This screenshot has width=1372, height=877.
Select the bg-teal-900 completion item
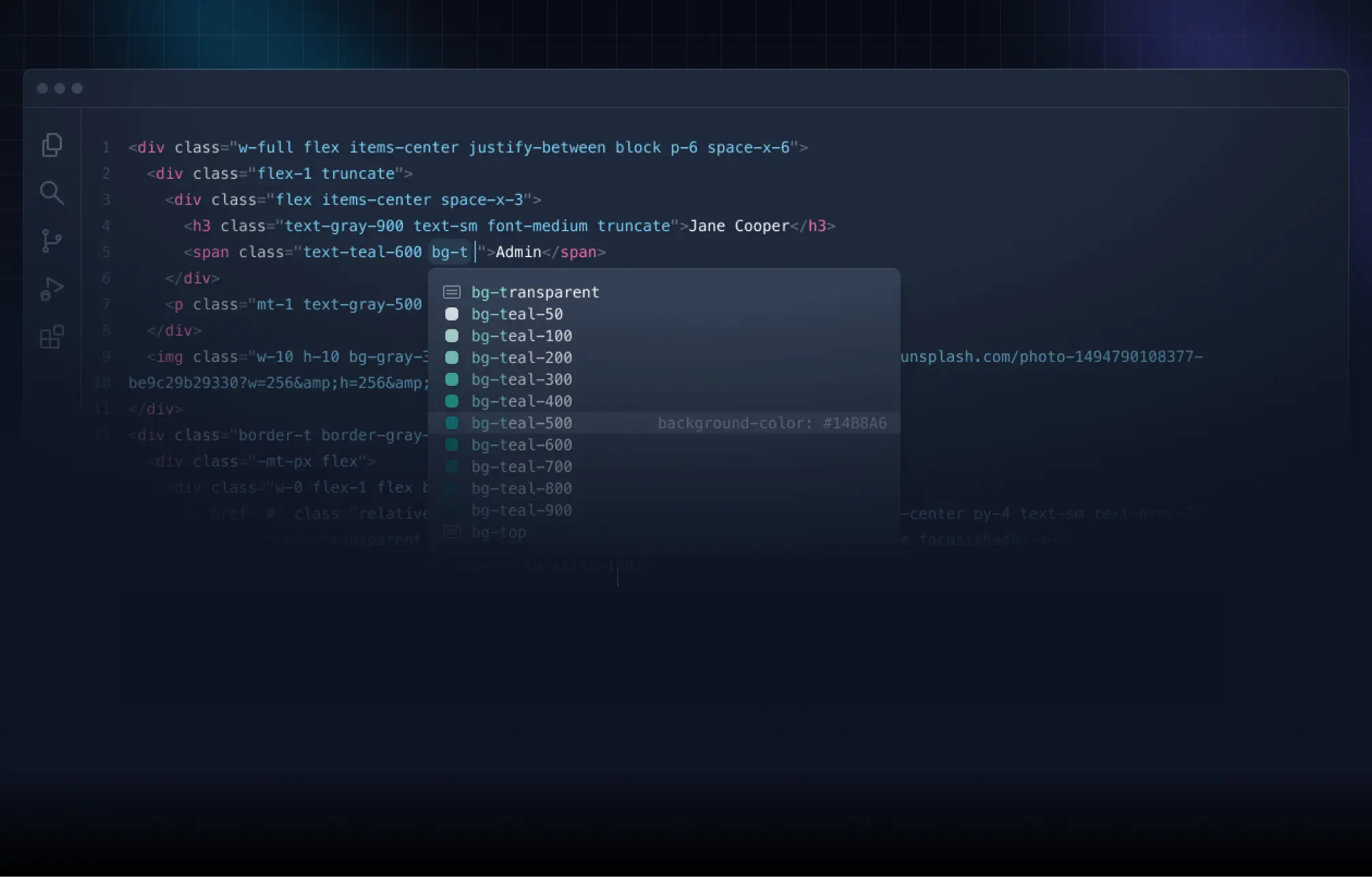[x=521, y=510]
